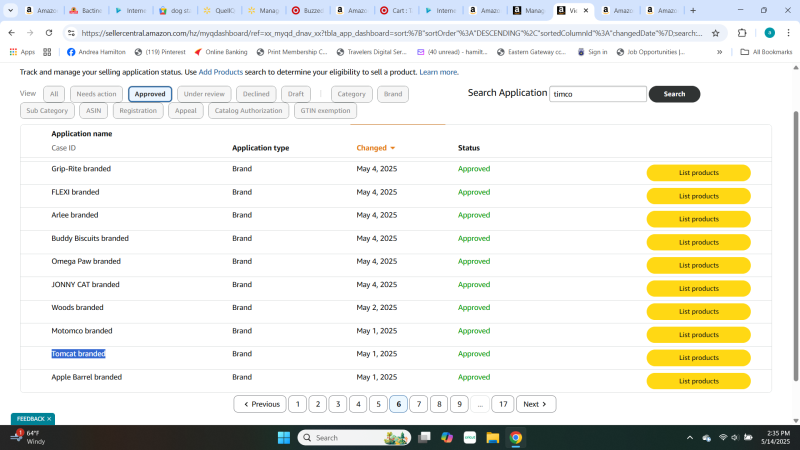Screen dimensions: 800x450
Task: Open the Add Products link
Action: tap(220, 72)
